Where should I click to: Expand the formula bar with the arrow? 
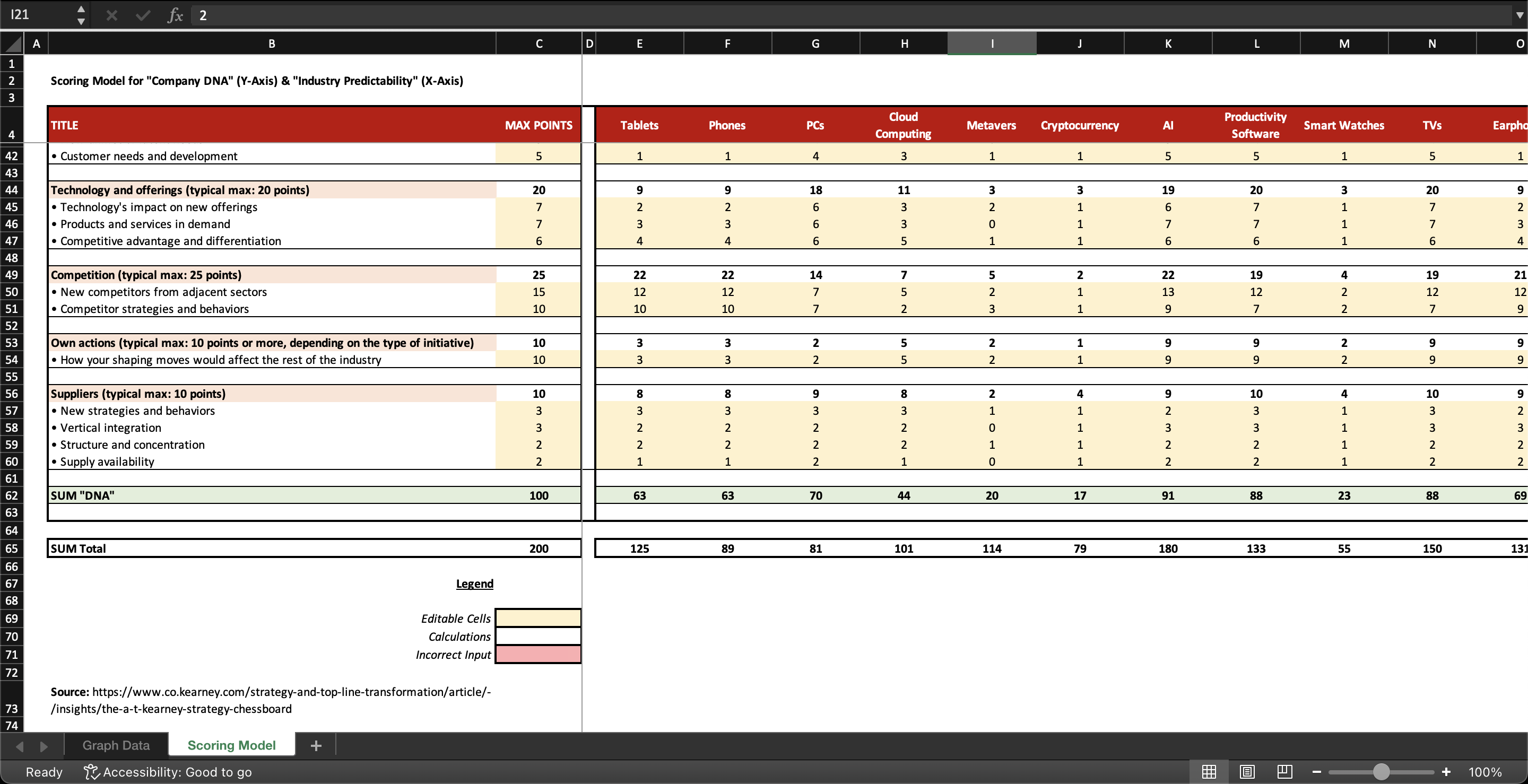pos(1519,15)
